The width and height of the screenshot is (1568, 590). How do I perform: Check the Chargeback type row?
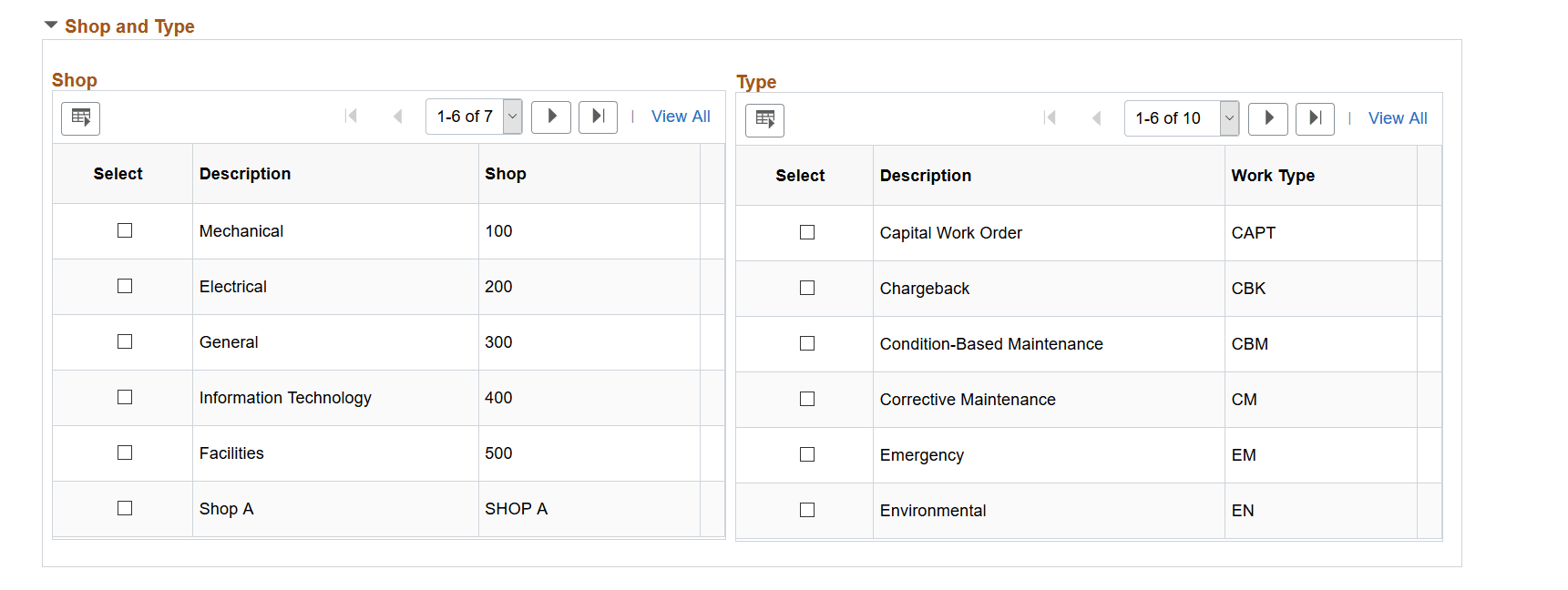(x=807, y=288)
